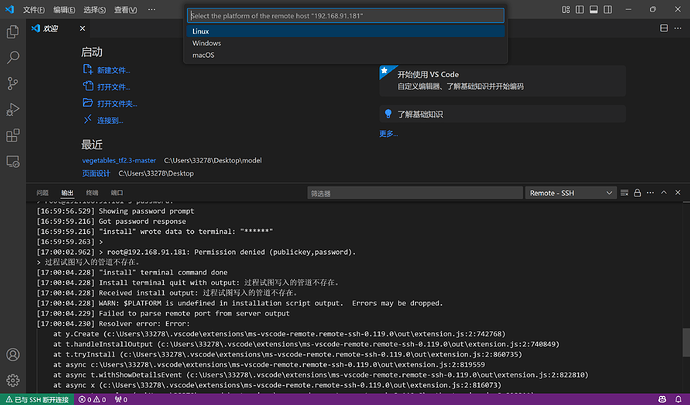Screen dimensions: 690x405
Task: Open the 开始使用 VS Code walkthrough
Action: (503, 81)
